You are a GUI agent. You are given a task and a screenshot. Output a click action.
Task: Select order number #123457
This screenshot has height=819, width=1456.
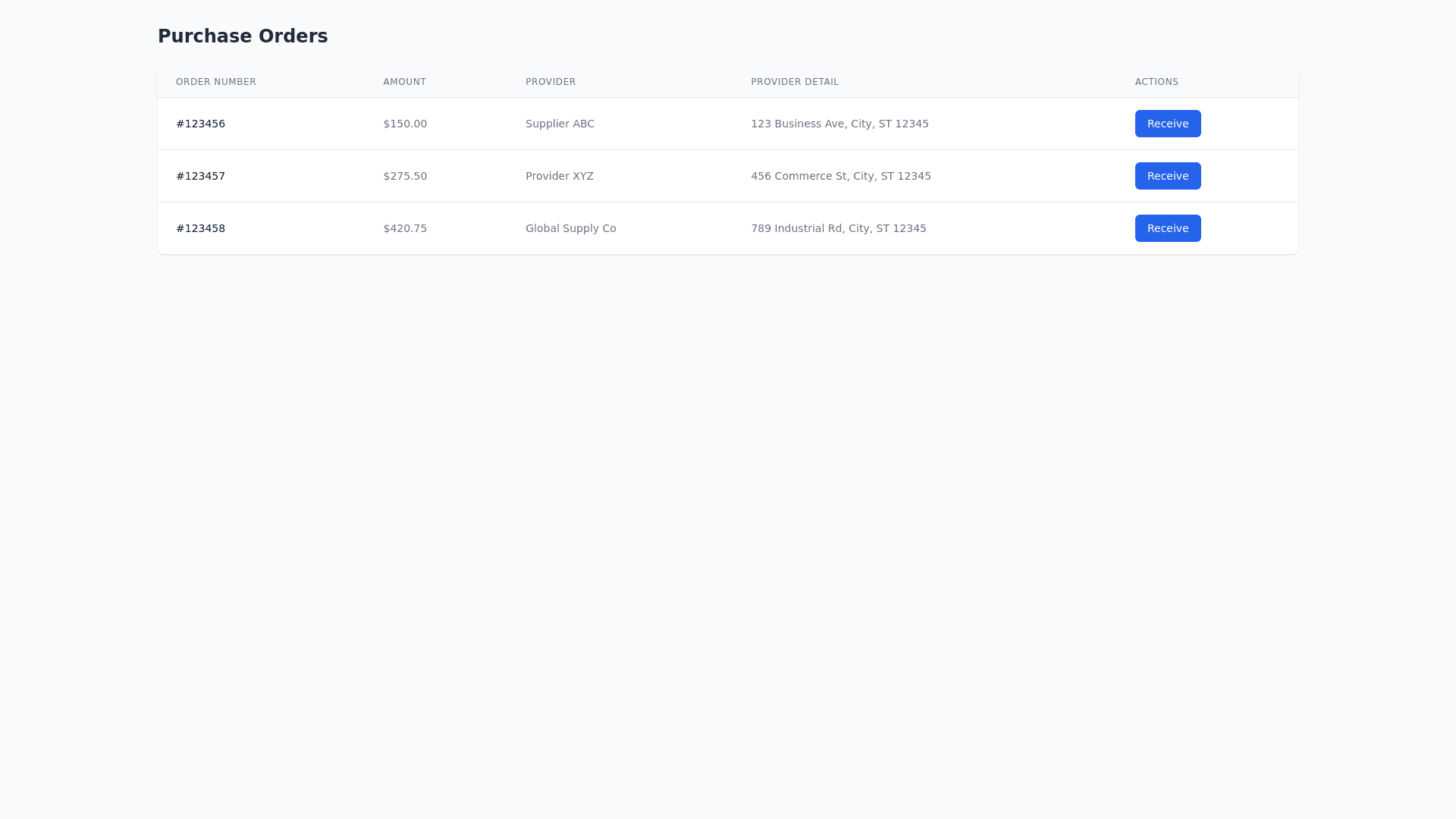coord(200,176)
